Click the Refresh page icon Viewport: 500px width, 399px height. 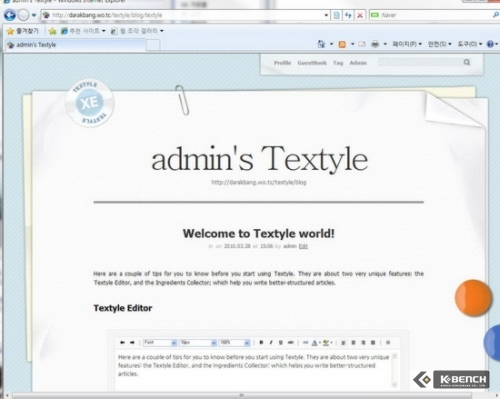coord(348,15)
